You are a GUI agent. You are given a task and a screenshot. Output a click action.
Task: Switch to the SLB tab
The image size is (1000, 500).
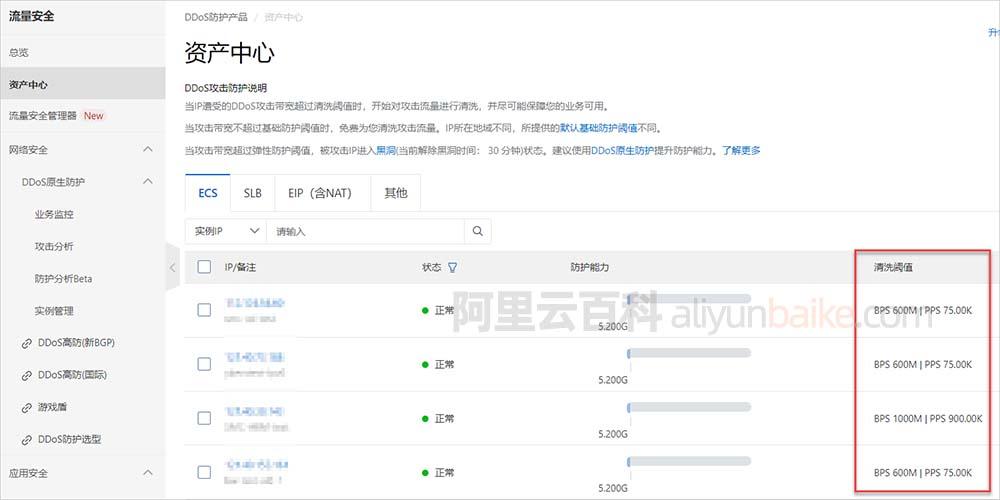(x=253, y=193)
